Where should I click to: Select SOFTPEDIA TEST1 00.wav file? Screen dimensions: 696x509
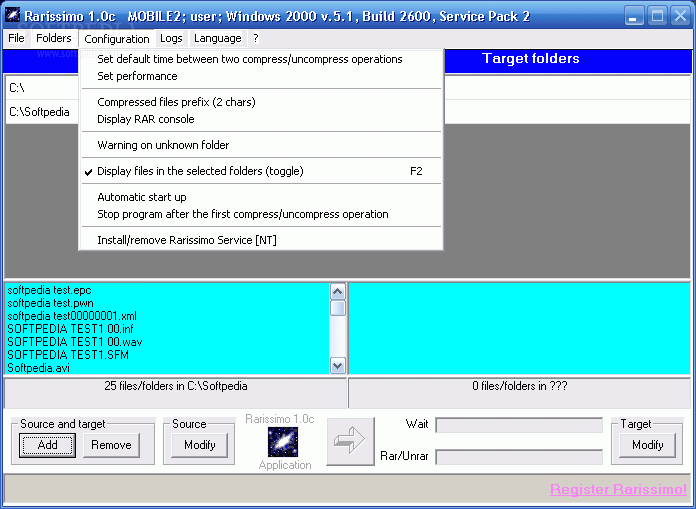75,342
